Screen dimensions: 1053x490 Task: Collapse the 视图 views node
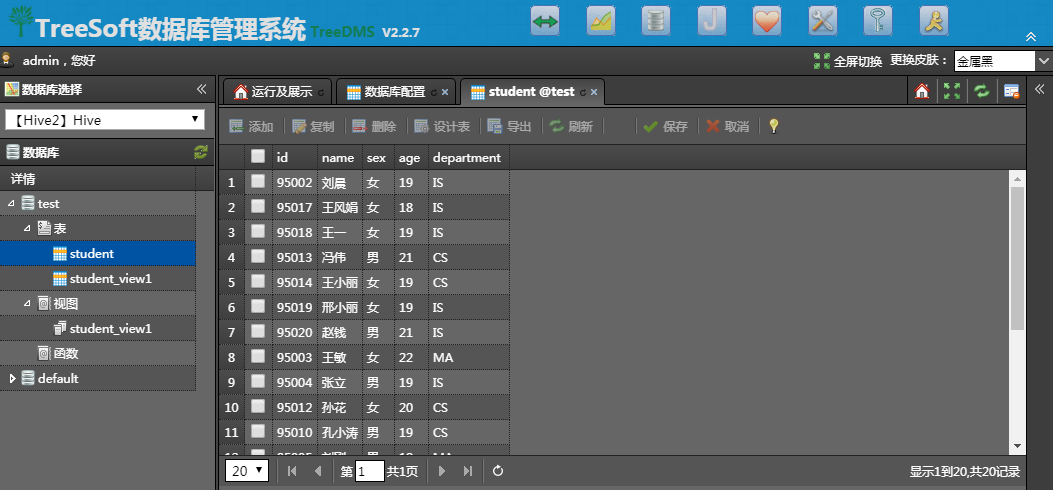point(27,303)
